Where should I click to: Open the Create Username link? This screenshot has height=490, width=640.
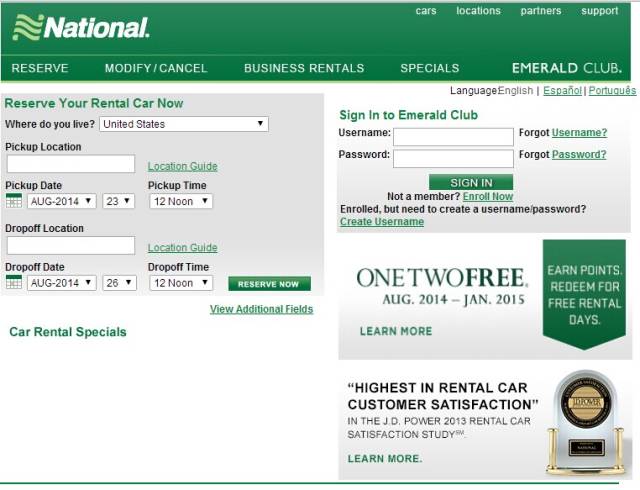[382, 222]
